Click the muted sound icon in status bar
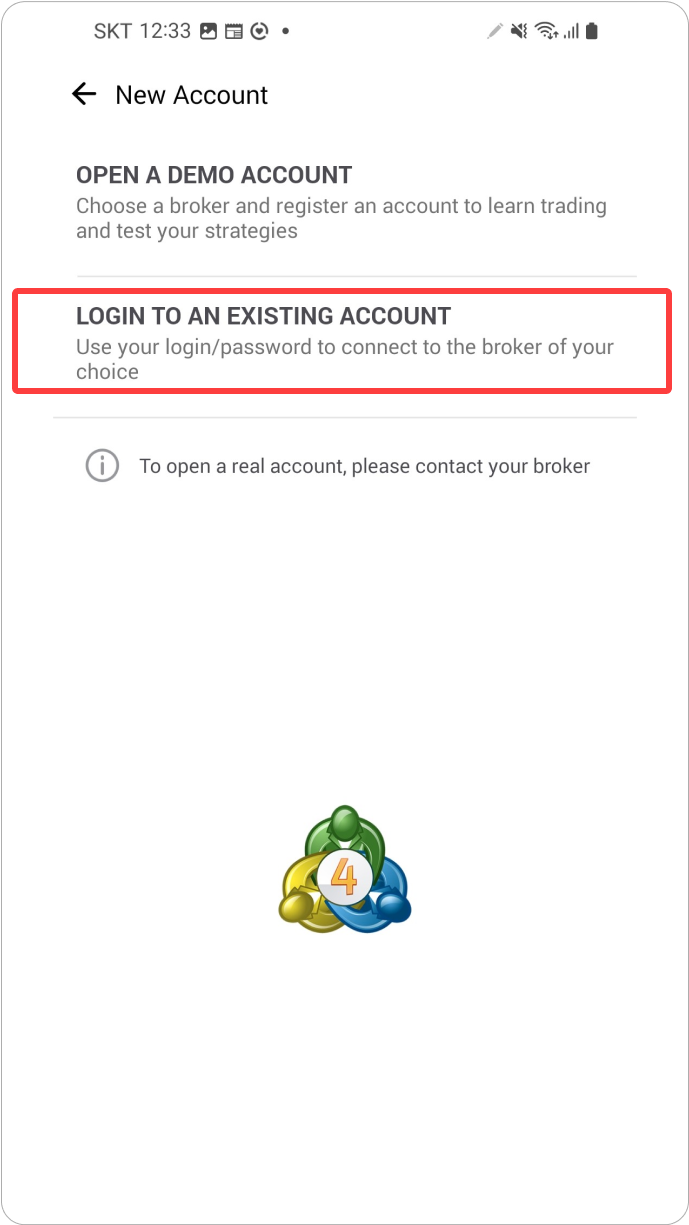Screen dimensions: 689x1225 click(x=519, y=32)
